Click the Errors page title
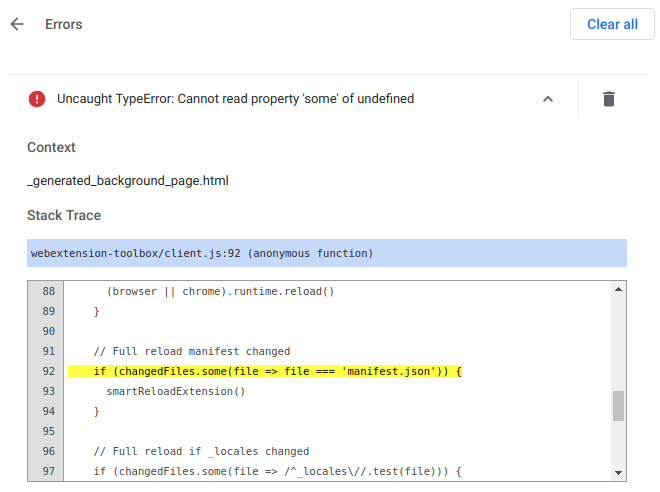This screenshot has height=492, width=660. pyautogui.click(x=64, y=24)
